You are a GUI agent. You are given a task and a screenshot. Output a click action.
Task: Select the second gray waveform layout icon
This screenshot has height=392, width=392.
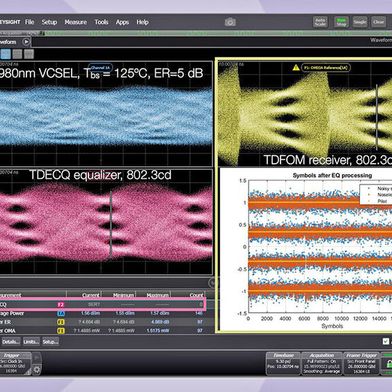coord(17,54)
